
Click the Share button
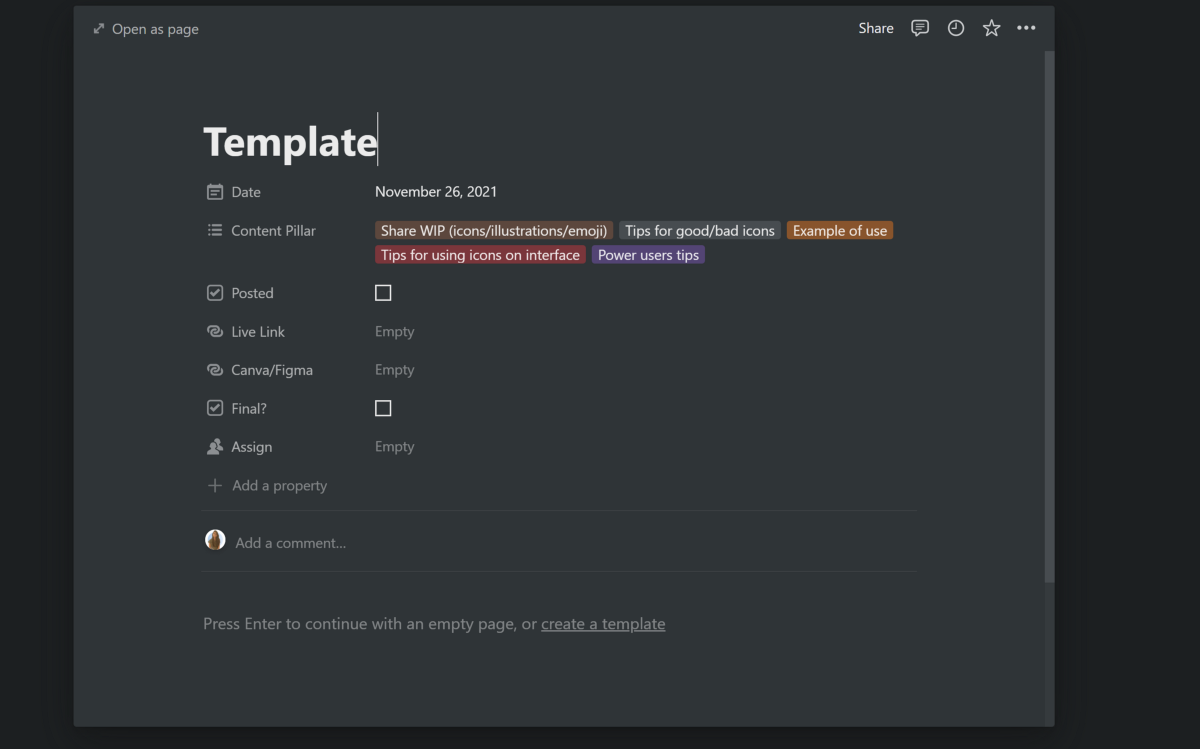pyautogui.click(x=875, y=28)
